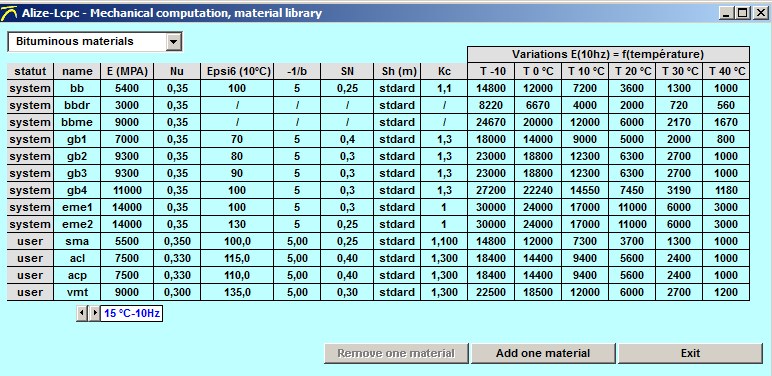Select the vmt user material name cell
772x376 pixels.
tap(77, 292)
